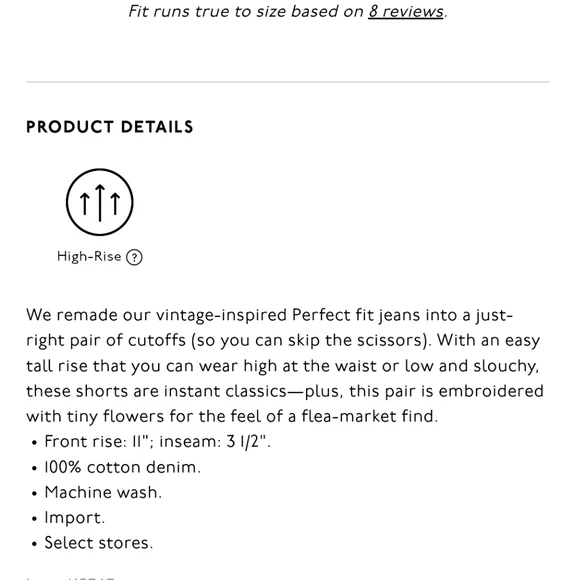Click the phrase 'Perfect fit jeans'
574x580 pixels.
(x=356, y=315)
